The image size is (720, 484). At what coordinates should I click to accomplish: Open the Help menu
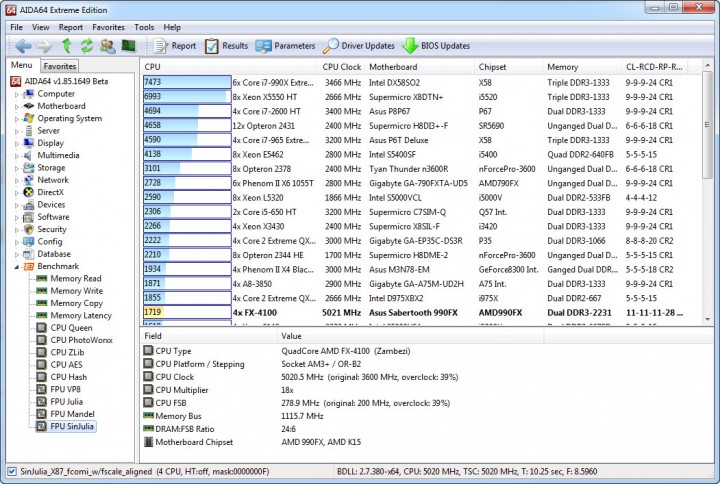pyautogui.click(x=172, y=28)
